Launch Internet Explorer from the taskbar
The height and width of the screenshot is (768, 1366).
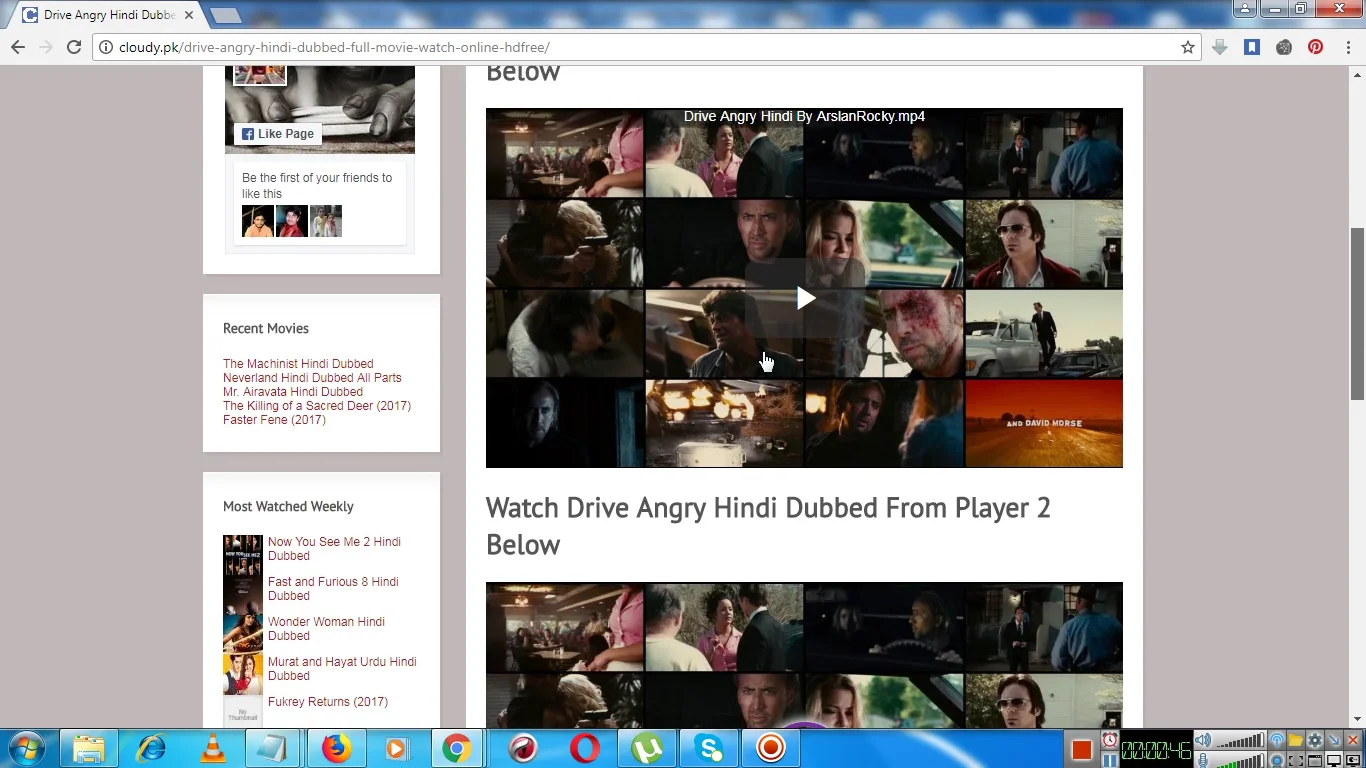coord(151,748)
